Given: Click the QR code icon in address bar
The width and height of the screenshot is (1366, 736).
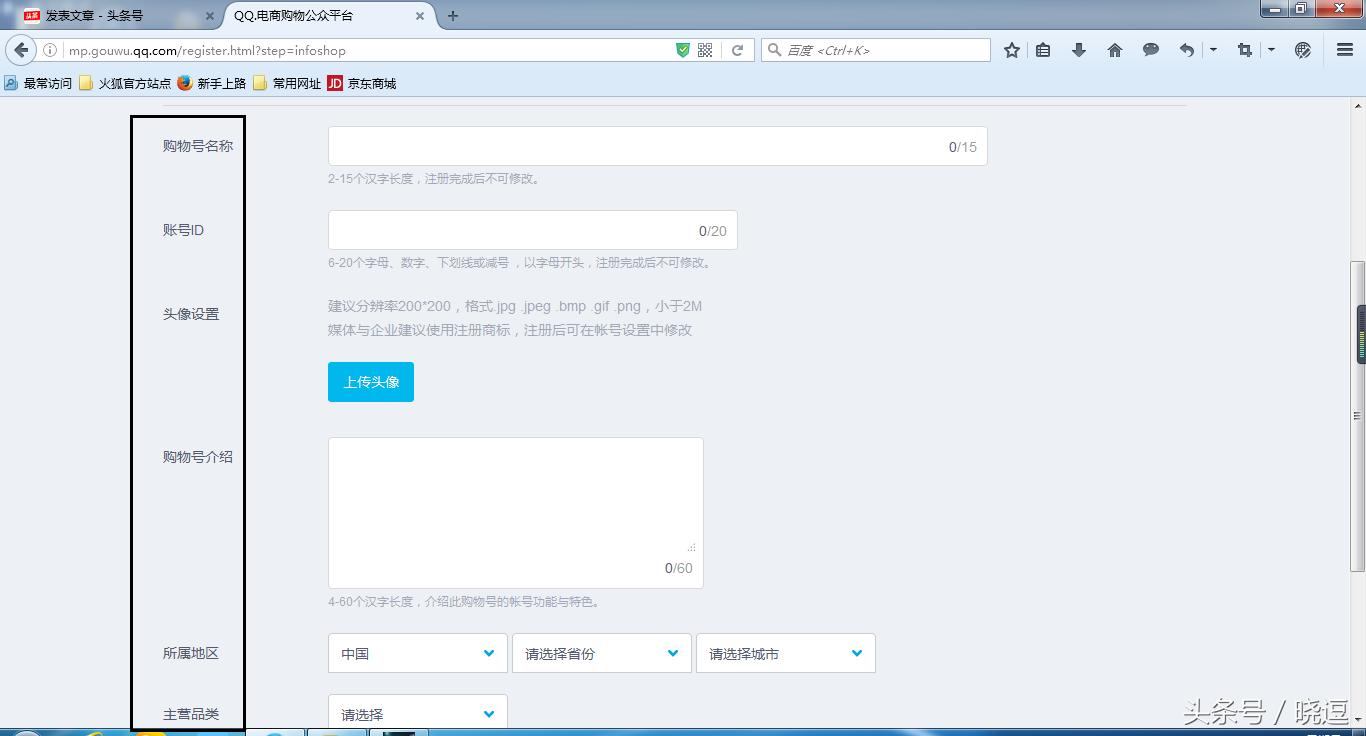Looking at the screenshot, I should coord(704,49).
